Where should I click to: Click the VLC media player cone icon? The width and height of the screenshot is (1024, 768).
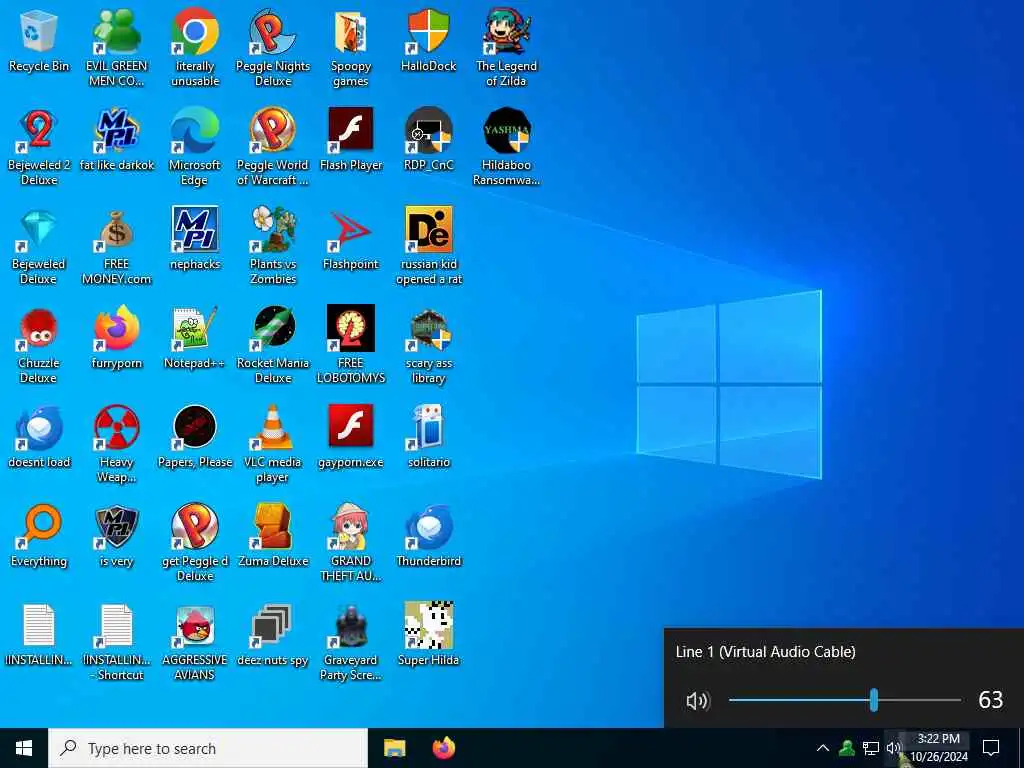(273, 428)
